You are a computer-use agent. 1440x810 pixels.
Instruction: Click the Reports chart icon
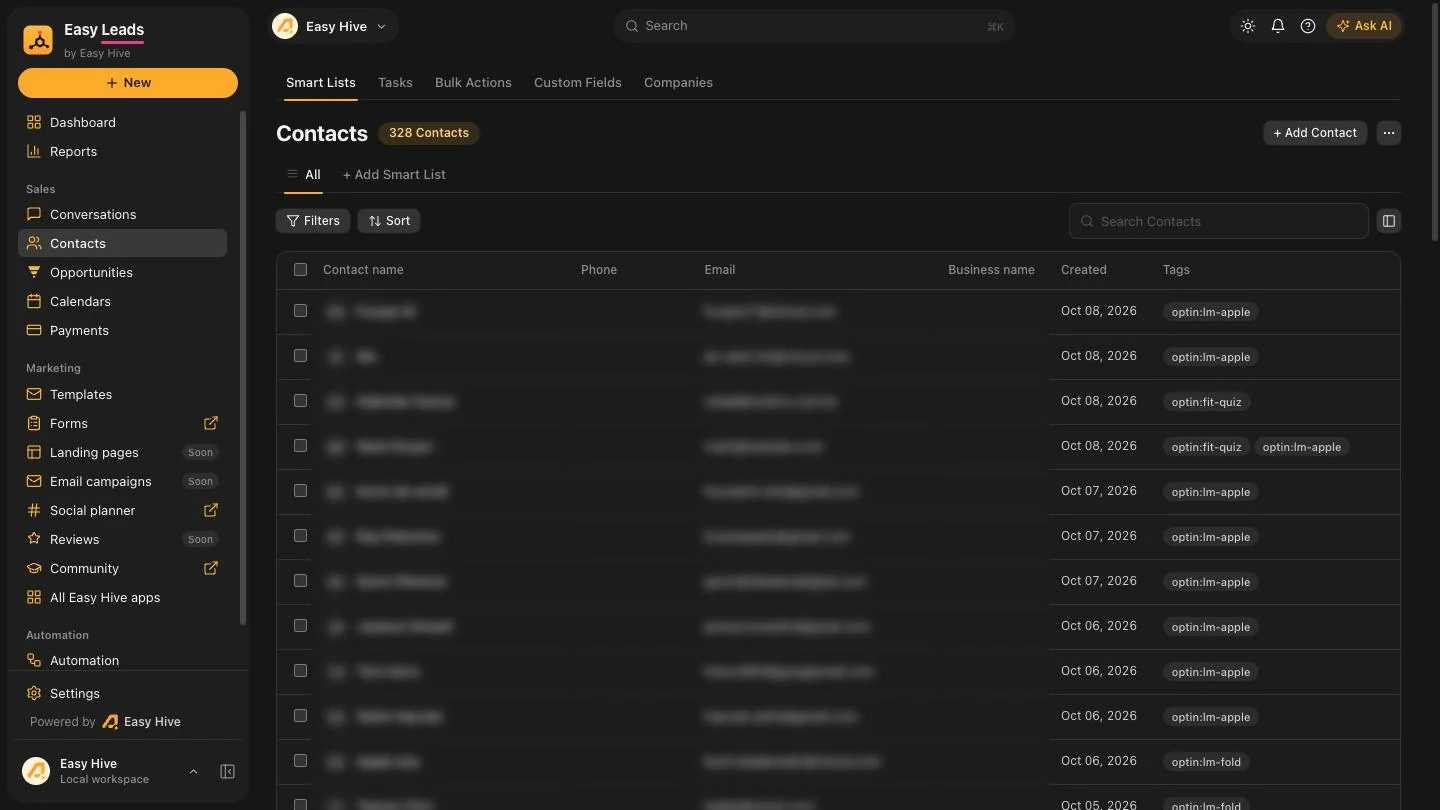(x=34, y=151)
